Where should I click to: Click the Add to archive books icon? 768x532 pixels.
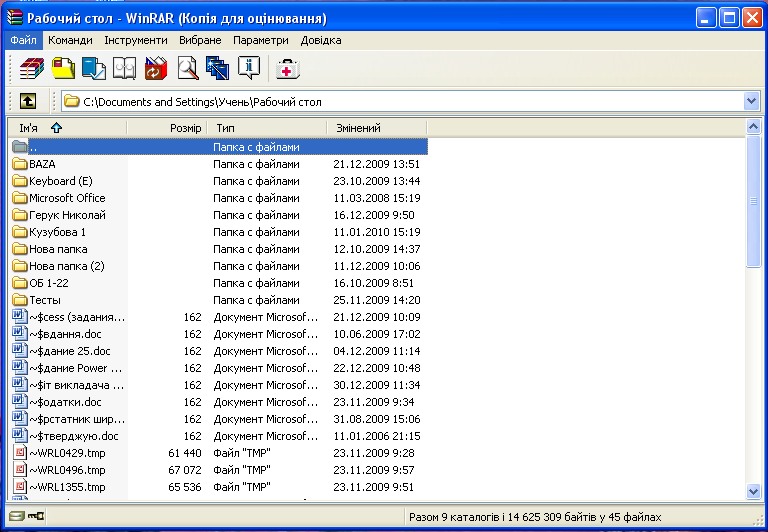pos(32,68)
